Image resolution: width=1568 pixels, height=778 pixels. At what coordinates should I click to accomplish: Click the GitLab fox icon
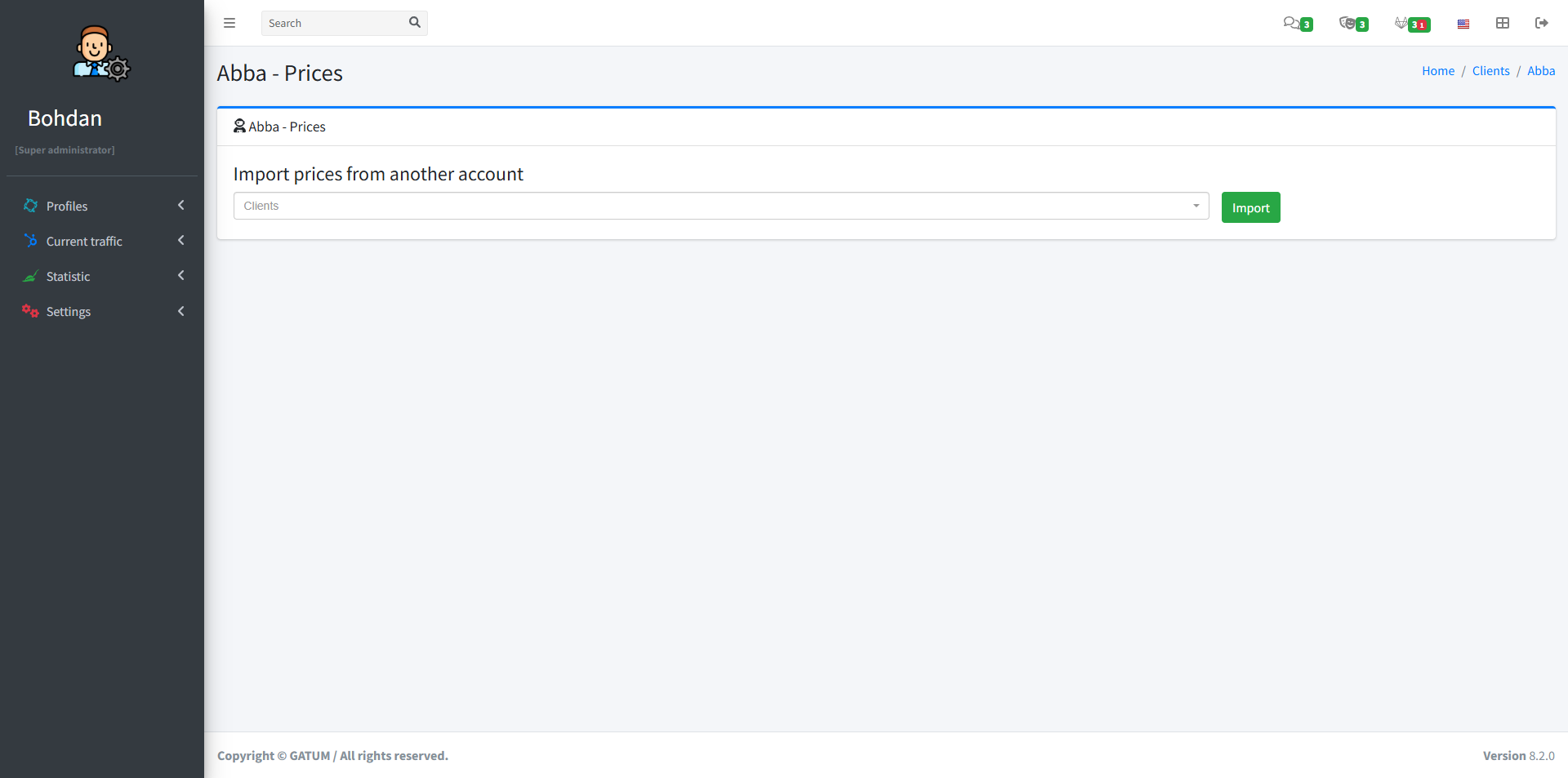[x=1402, y=23]
